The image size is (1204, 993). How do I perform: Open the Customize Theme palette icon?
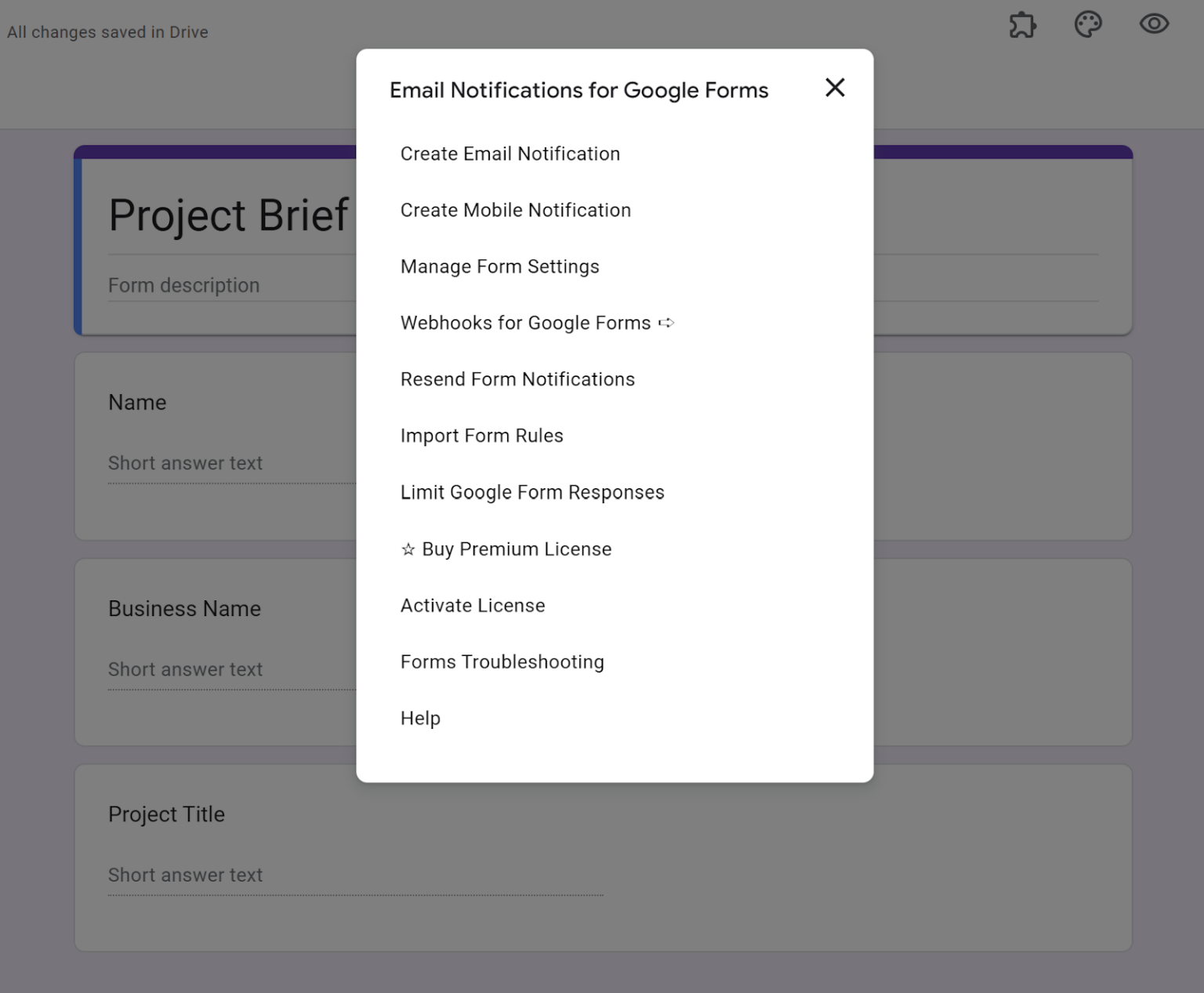(x=1088, y=24)
